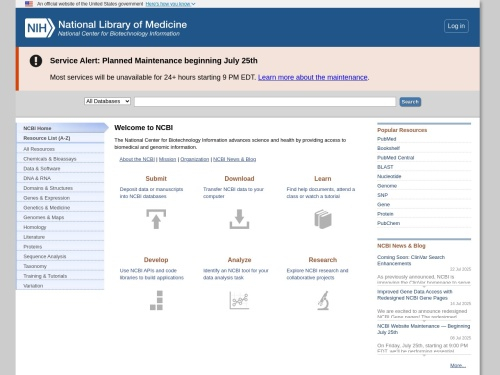Click the Analyze heading link
This screenshot has height=375, width=500.
click(239, 260)
